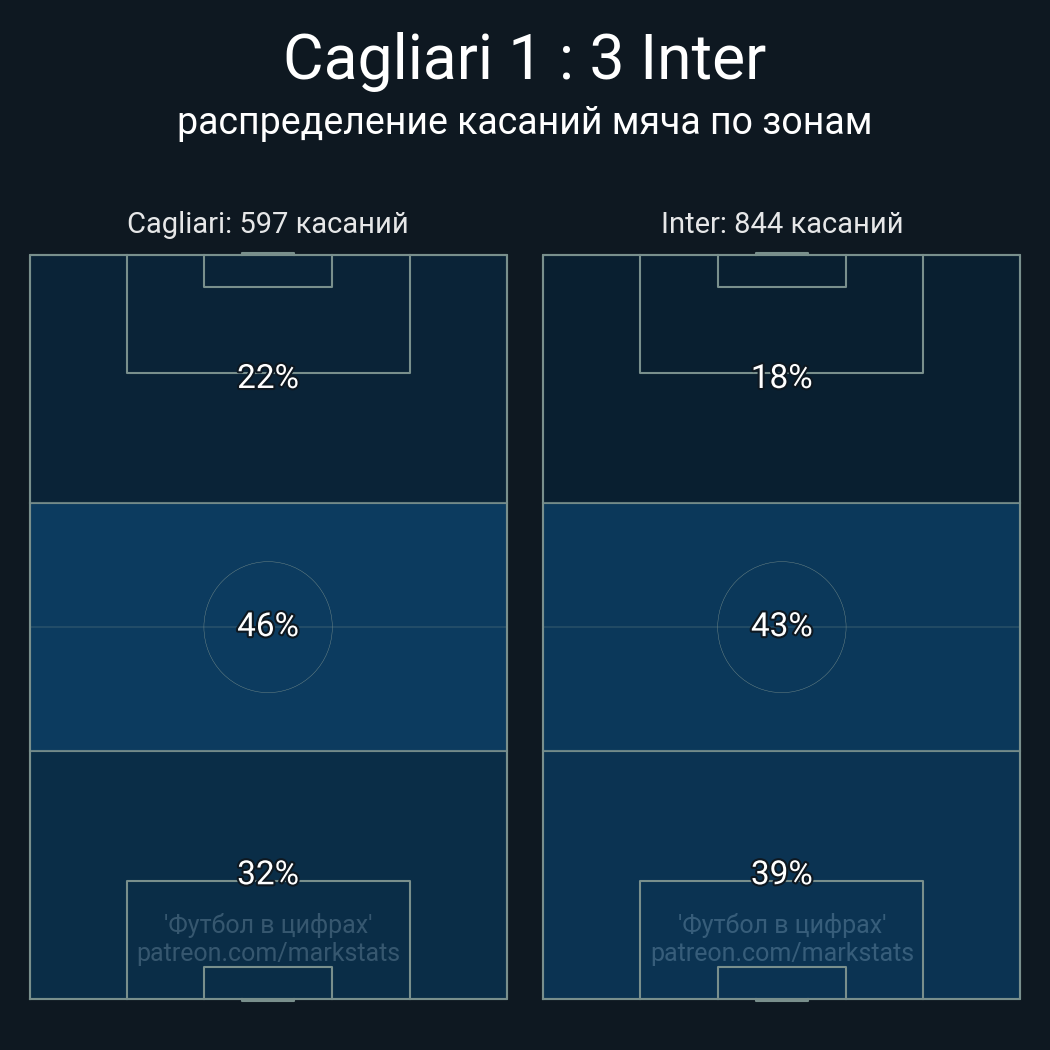Click the top six-yard box on Inter pitch

(782, 271)
